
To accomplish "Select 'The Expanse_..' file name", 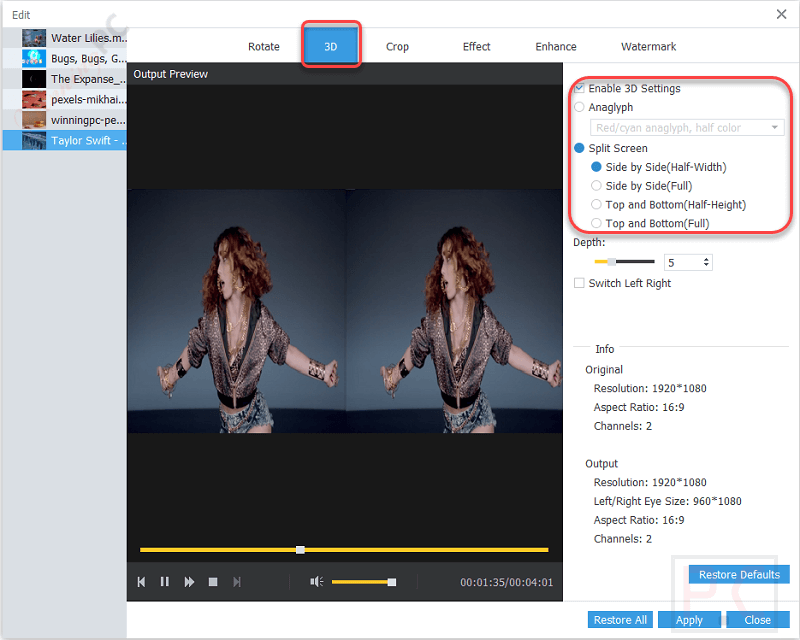I will click(88, 79).
